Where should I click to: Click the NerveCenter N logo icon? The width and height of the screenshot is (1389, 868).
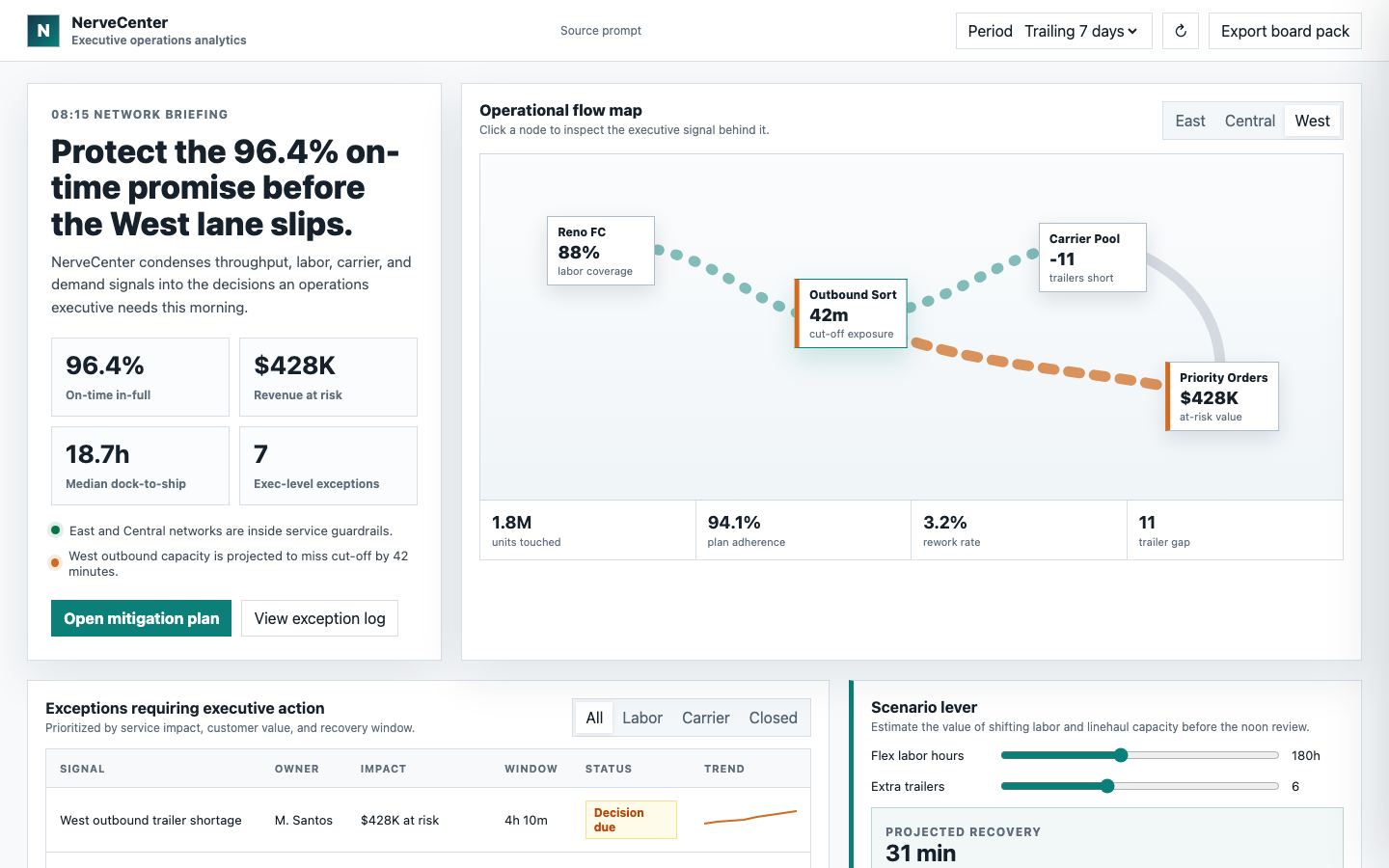click(43, 31)
